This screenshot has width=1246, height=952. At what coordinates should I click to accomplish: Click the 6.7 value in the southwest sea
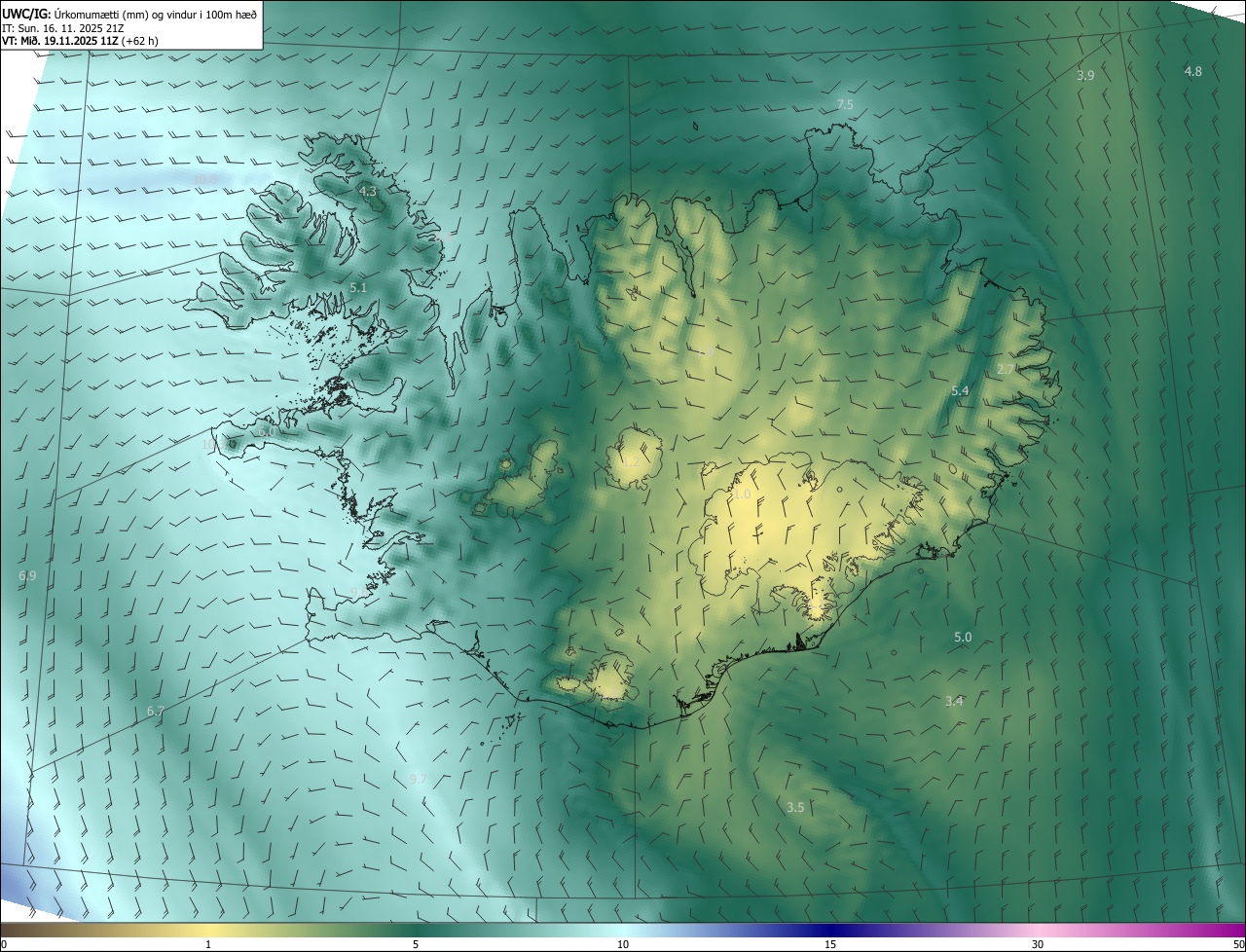point(156,712)
